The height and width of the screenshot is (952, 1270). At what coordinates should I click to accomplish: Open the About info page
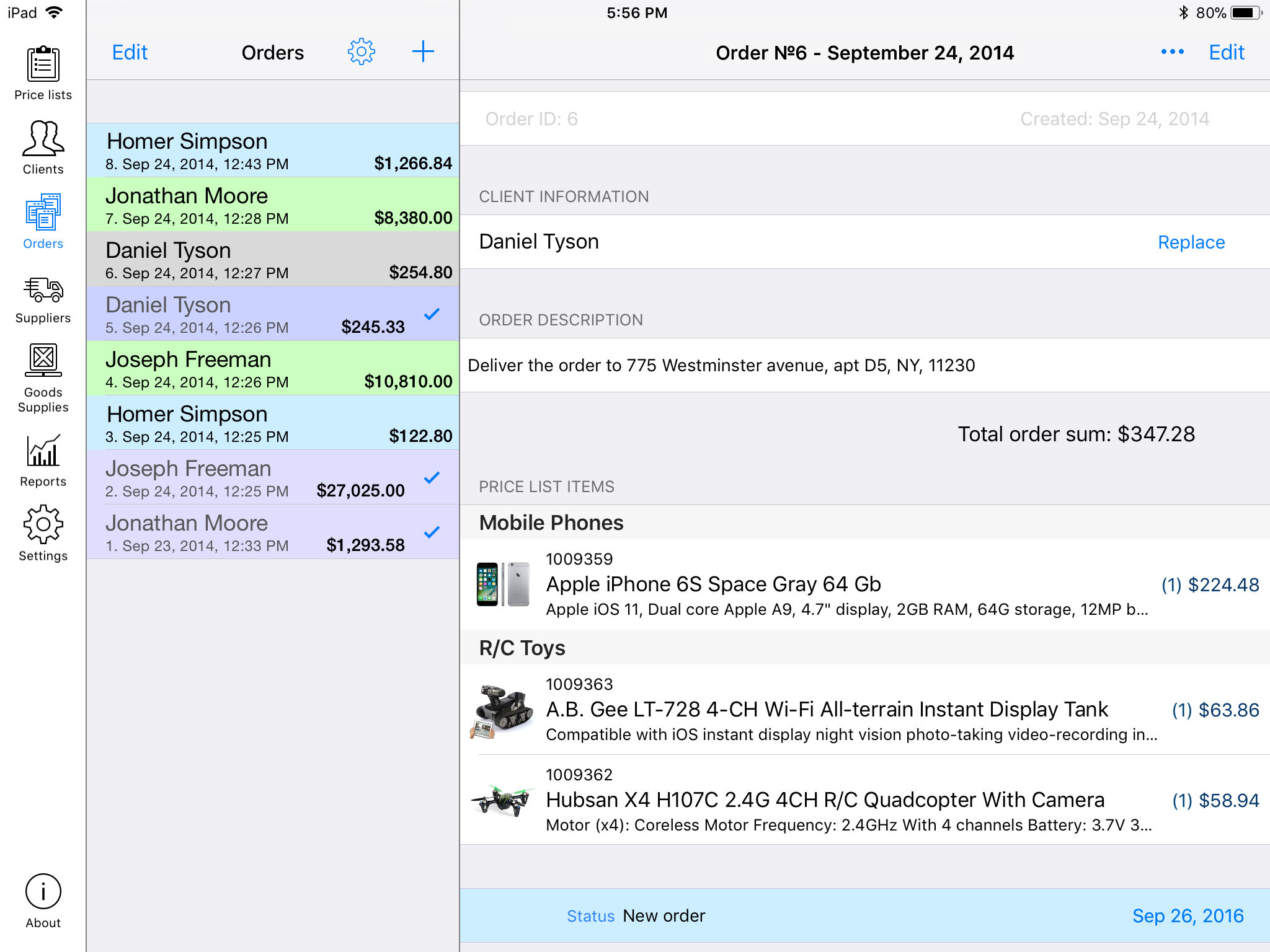[x=43, y=901]
